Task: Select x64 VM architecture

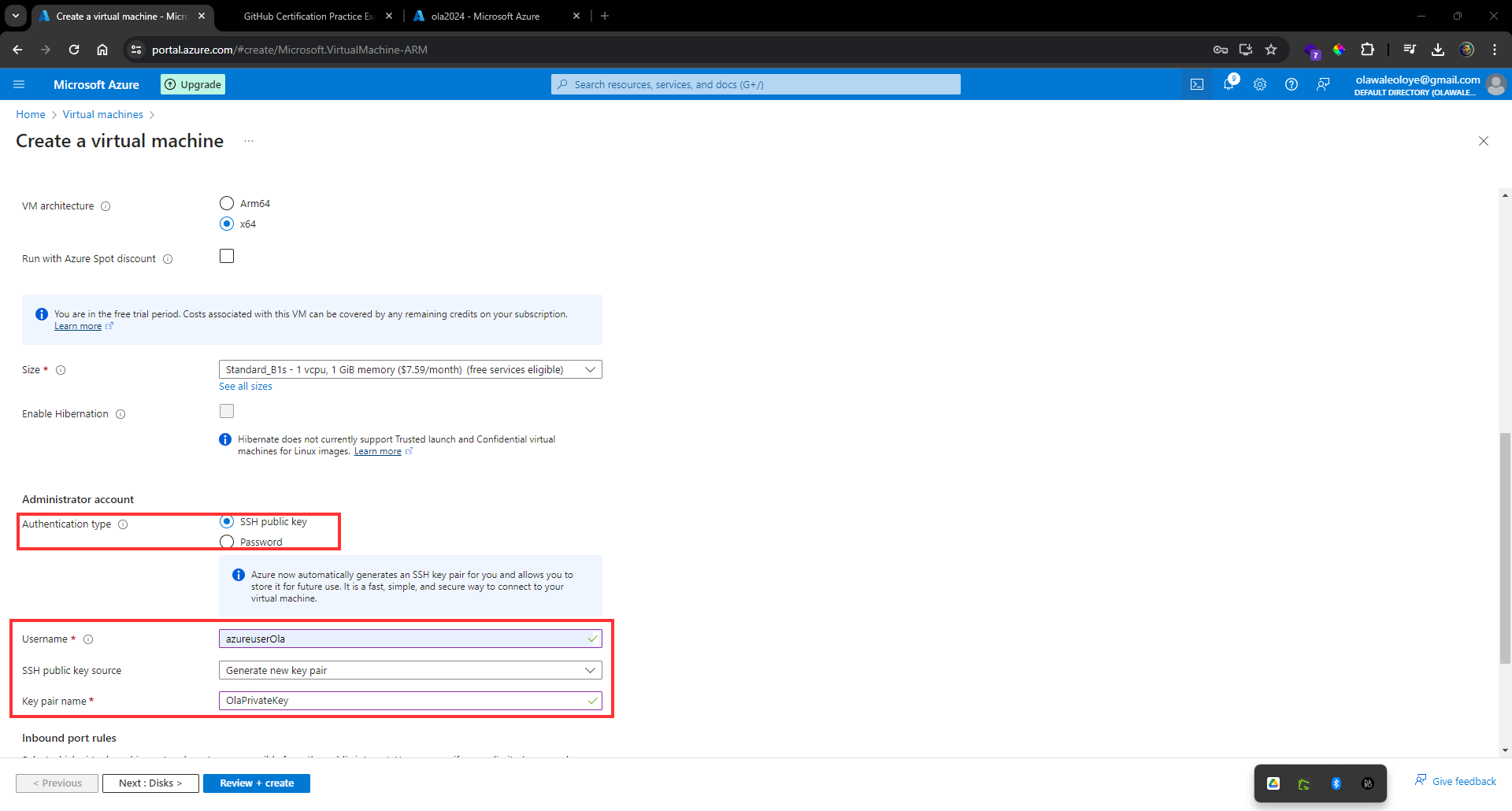Action: [x=227, y=224]
